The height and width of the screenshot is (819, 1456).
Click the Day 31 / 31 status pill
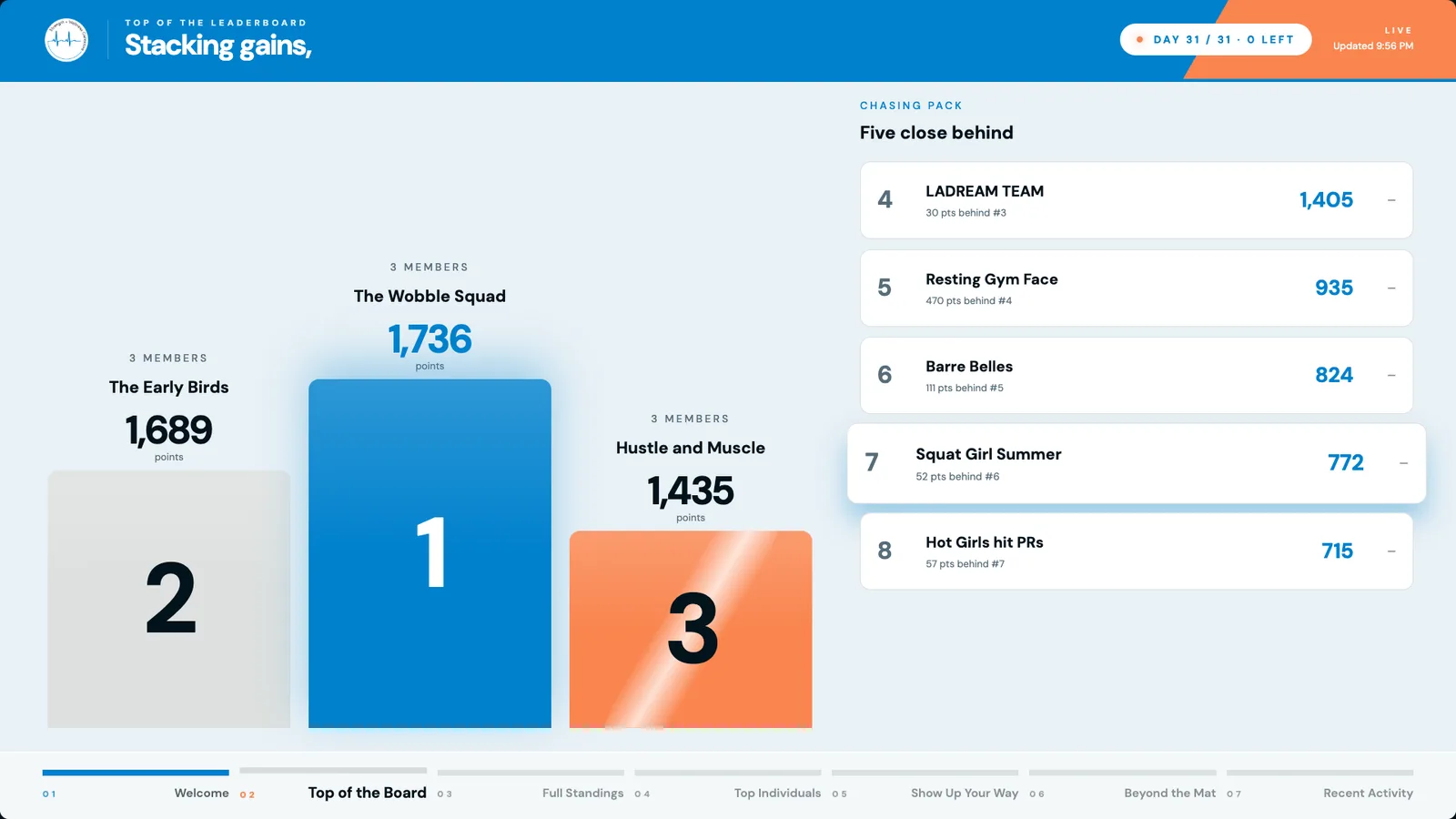pos(1216,39)
